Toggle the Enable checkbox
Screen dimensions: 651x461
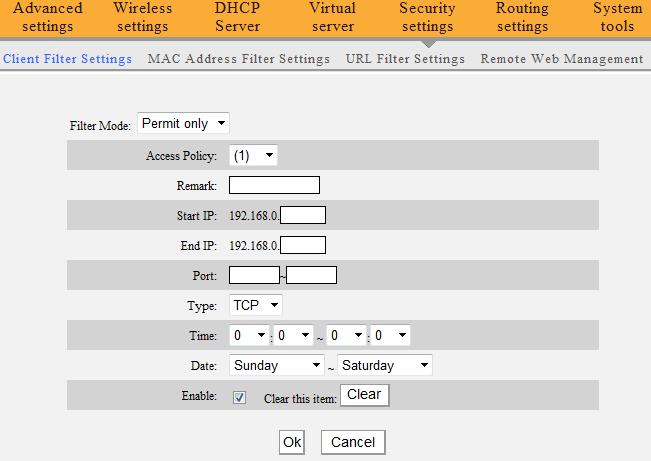click(239, 397)
